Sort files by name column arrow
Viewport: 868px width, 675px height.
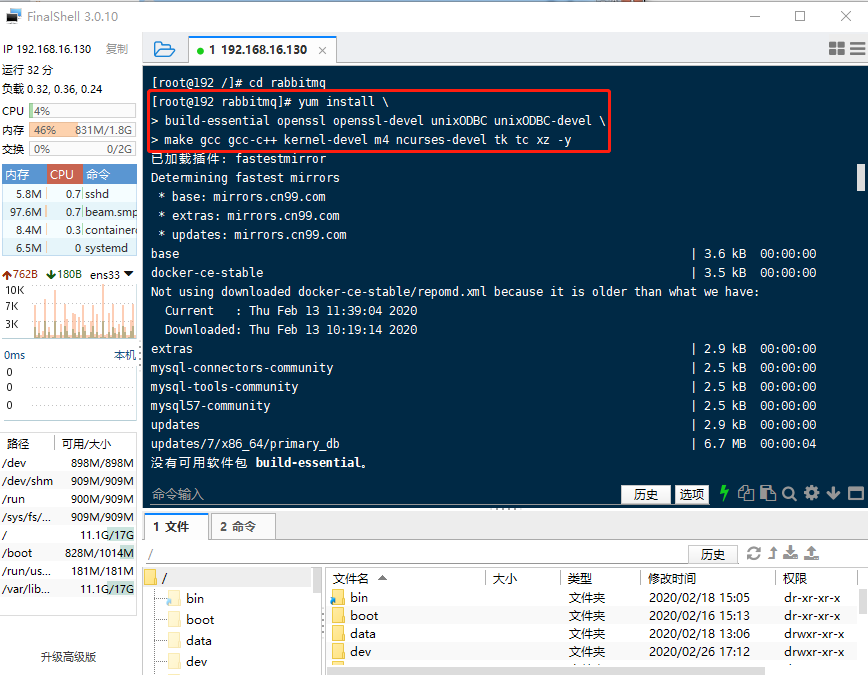point(382,578)
